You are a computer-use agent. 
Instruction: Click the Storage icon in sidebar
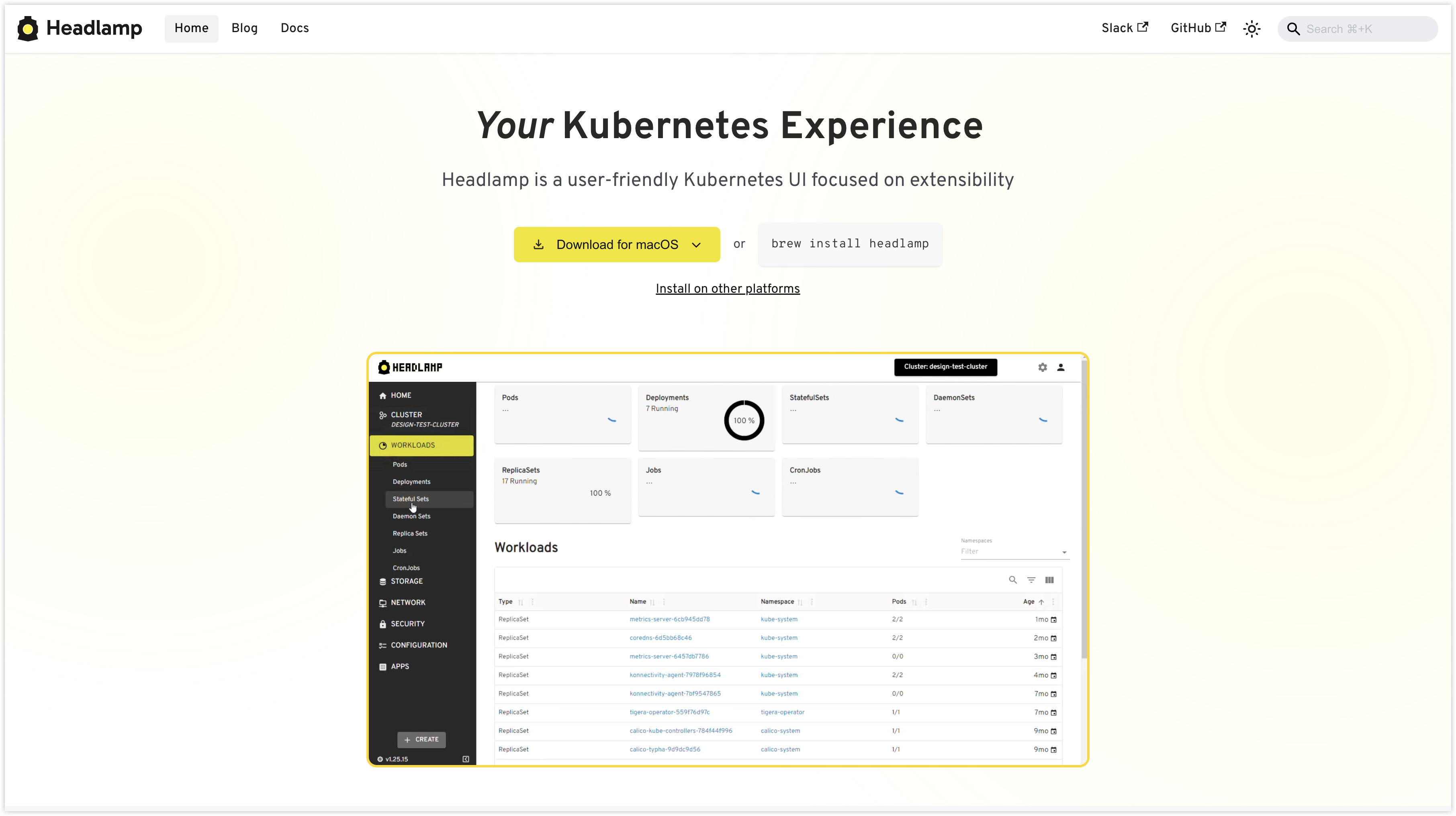click(x=382, y=581)
